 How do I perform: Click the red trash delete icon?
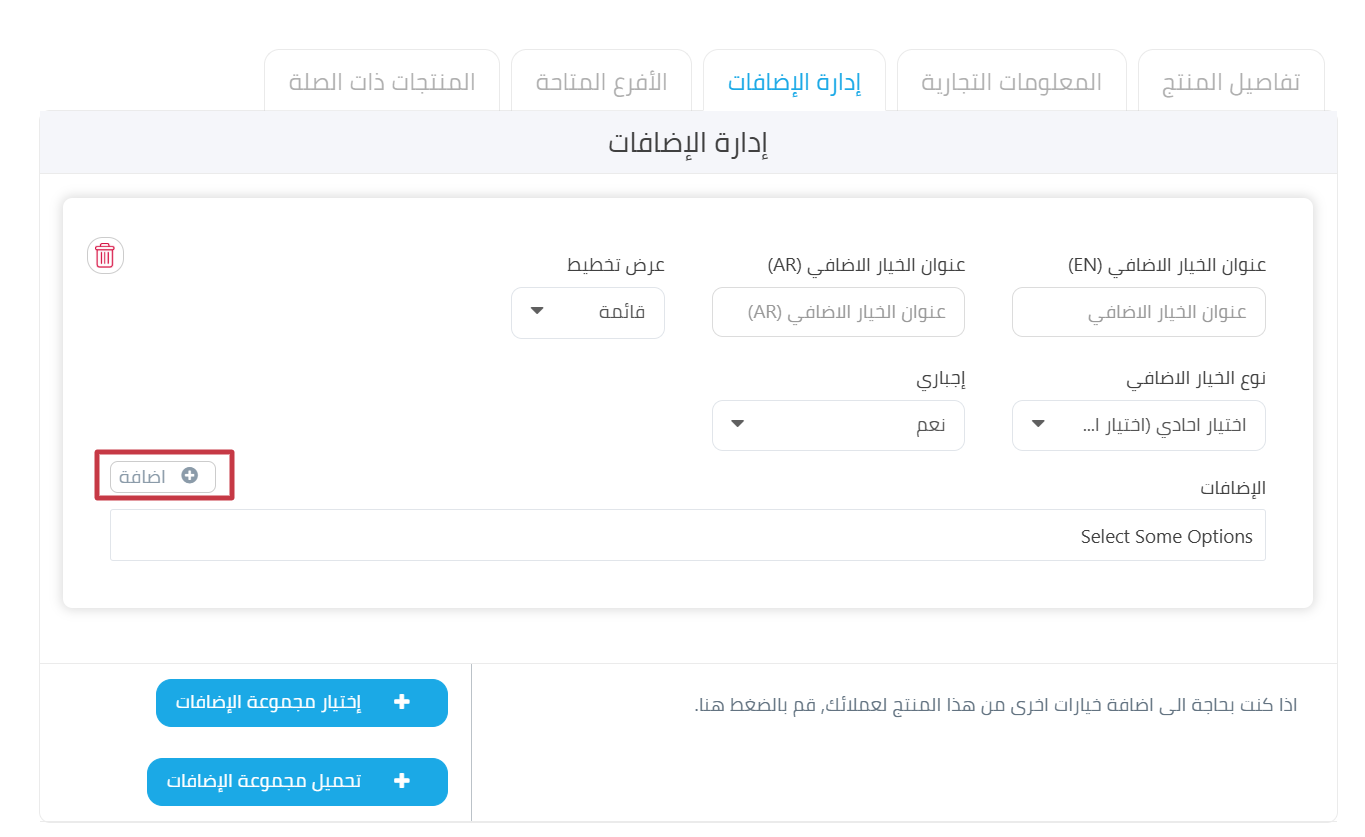(105, 256)
